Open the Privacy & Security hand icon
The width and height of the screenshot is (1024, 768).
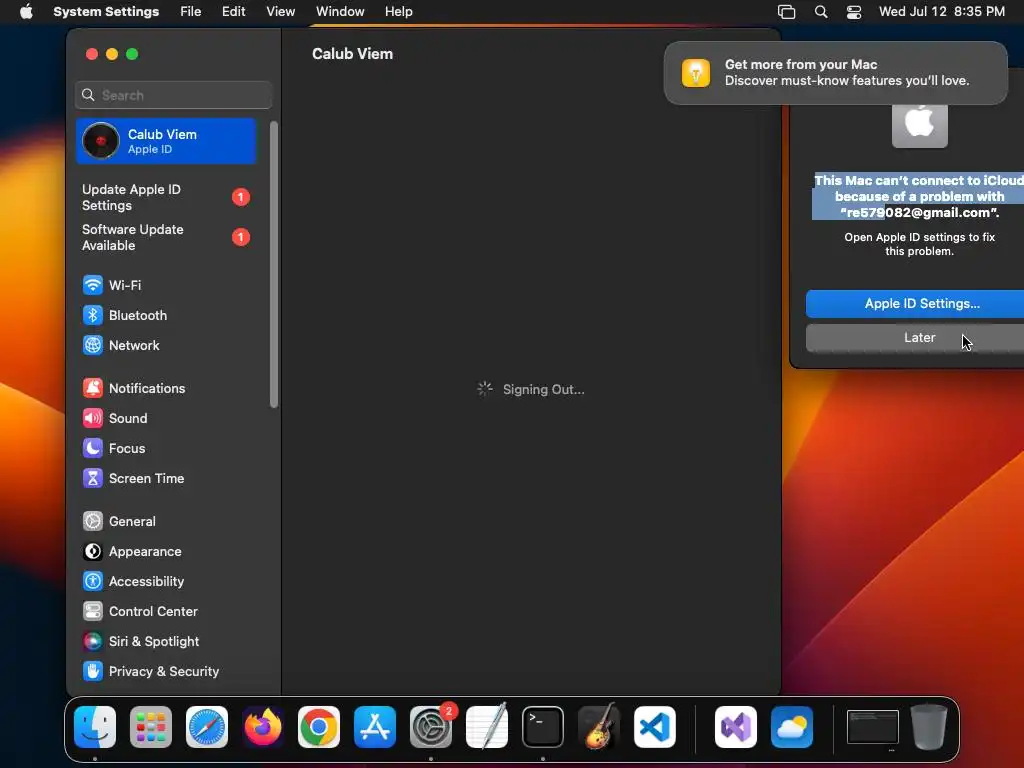(x=93, y=672)
